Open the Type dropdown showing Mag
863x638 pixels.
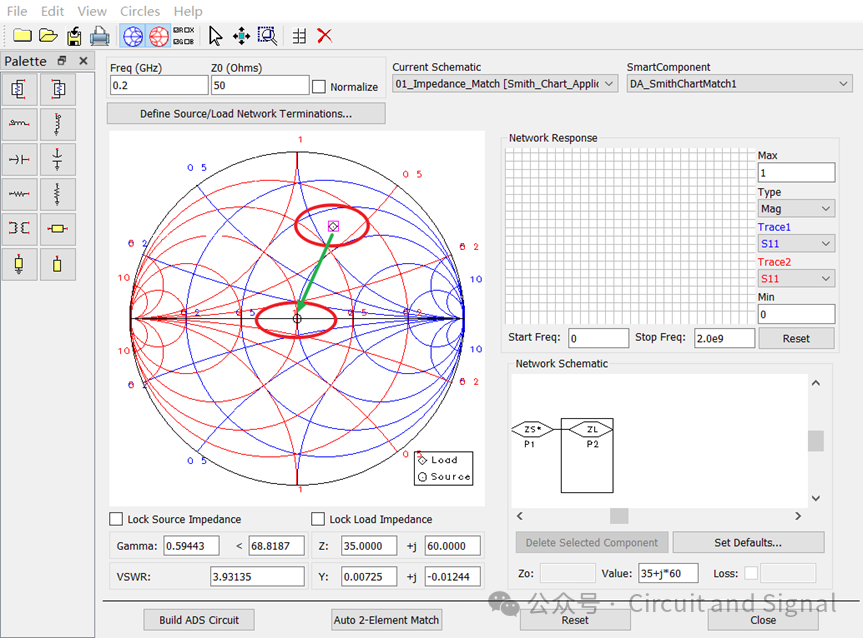point(796,209)
